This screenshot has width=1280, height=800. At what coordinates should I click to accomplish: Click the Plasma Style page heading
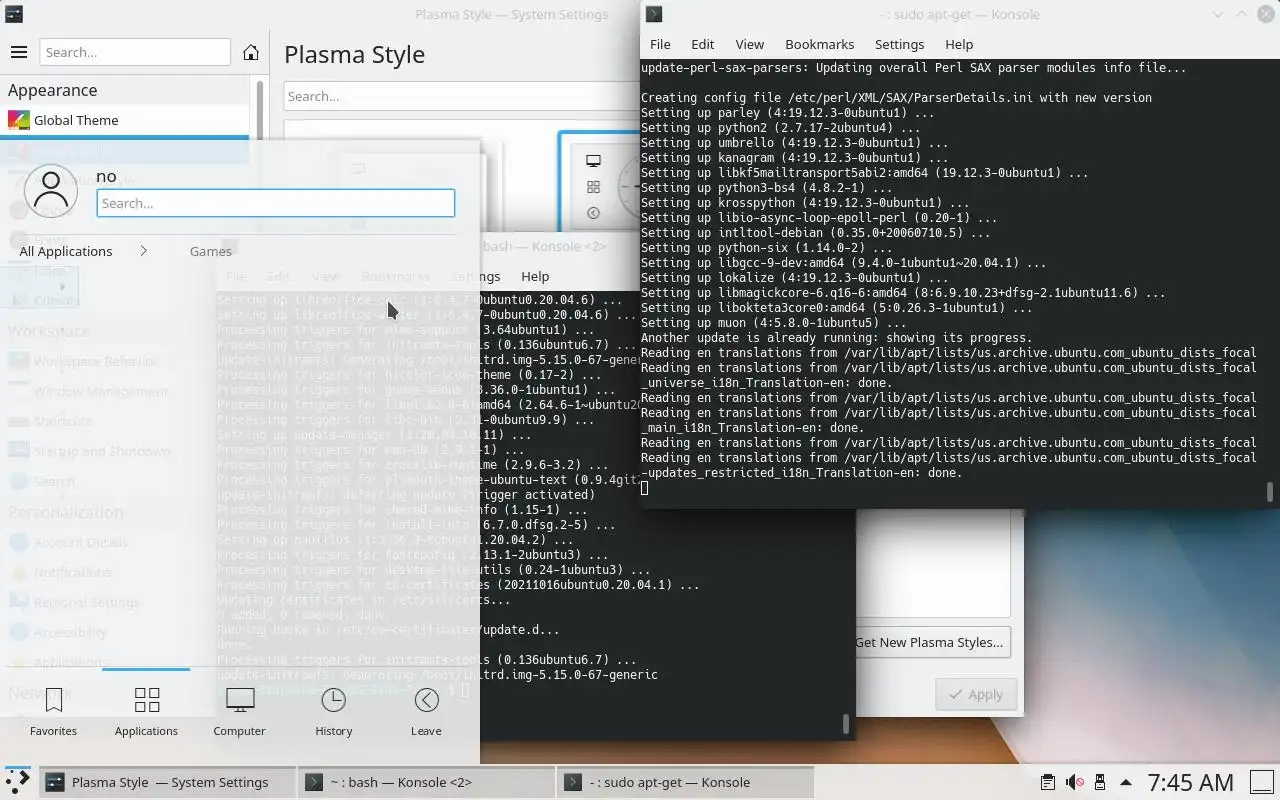tap(354, 54)
